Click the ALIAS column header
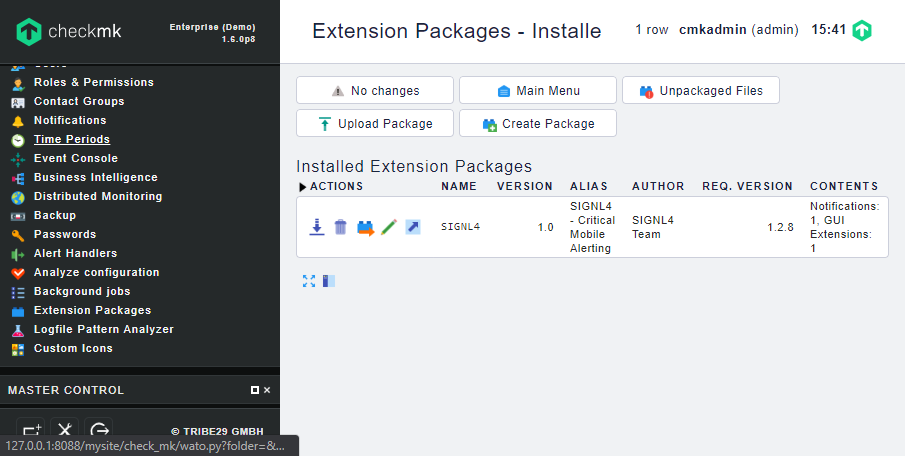This screenshot has width=905, height=456. point(589,186)
